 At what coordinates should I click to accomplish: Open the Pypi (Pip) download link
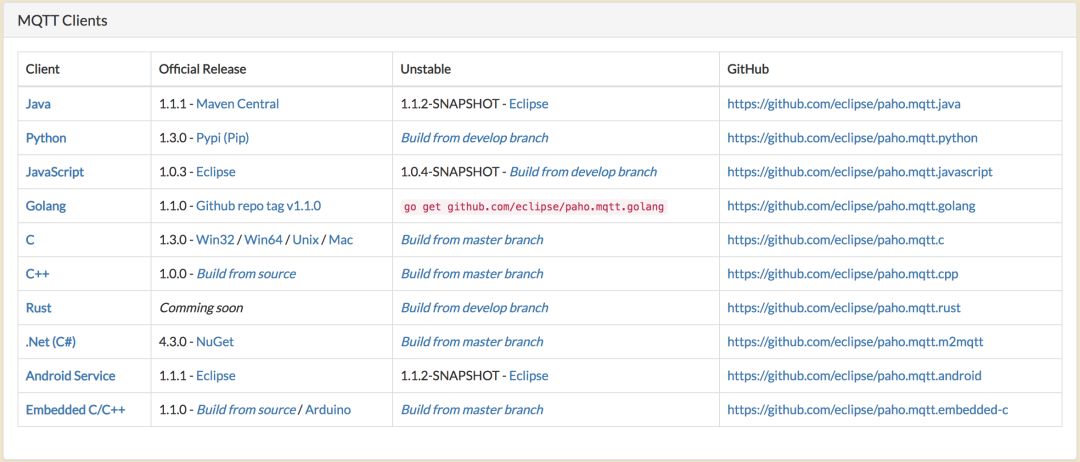[x=222, y=138]
